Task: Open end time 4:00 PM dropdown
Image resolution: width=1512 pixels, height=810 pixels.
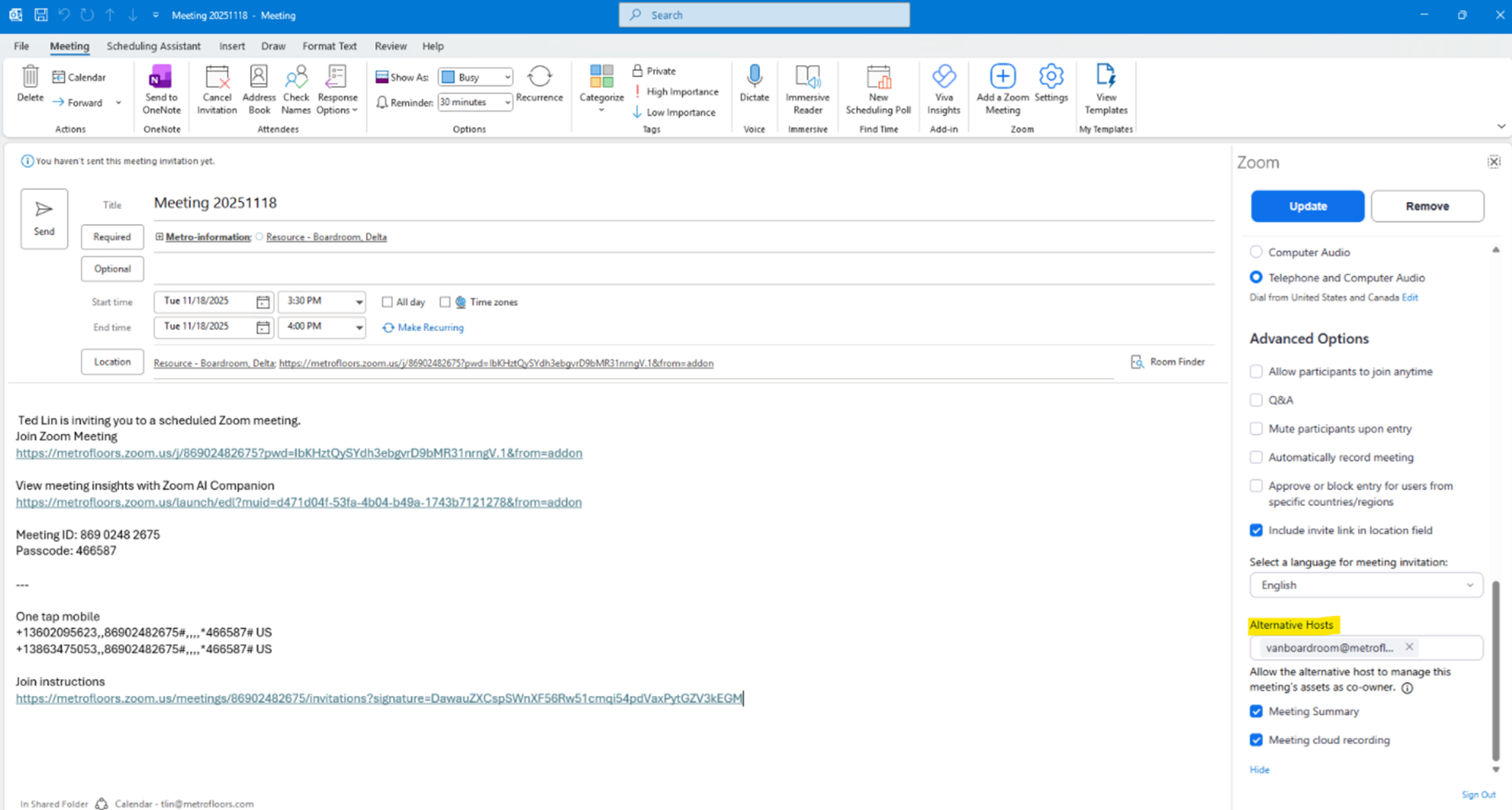Action: pyautogui.click(x=358, y=327)
